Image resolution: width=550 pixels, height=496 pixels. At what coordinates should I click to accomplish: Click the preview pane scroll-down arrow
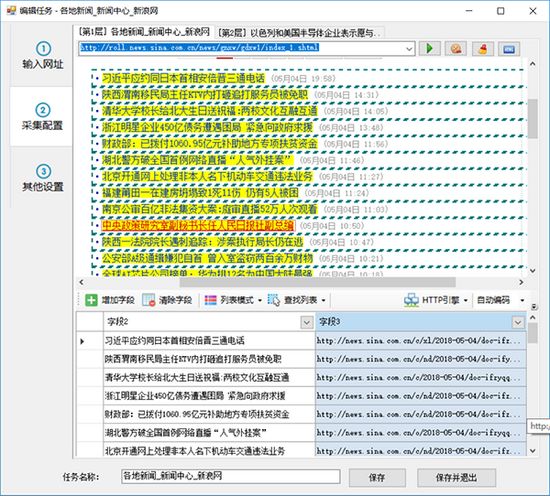(532, 271)
